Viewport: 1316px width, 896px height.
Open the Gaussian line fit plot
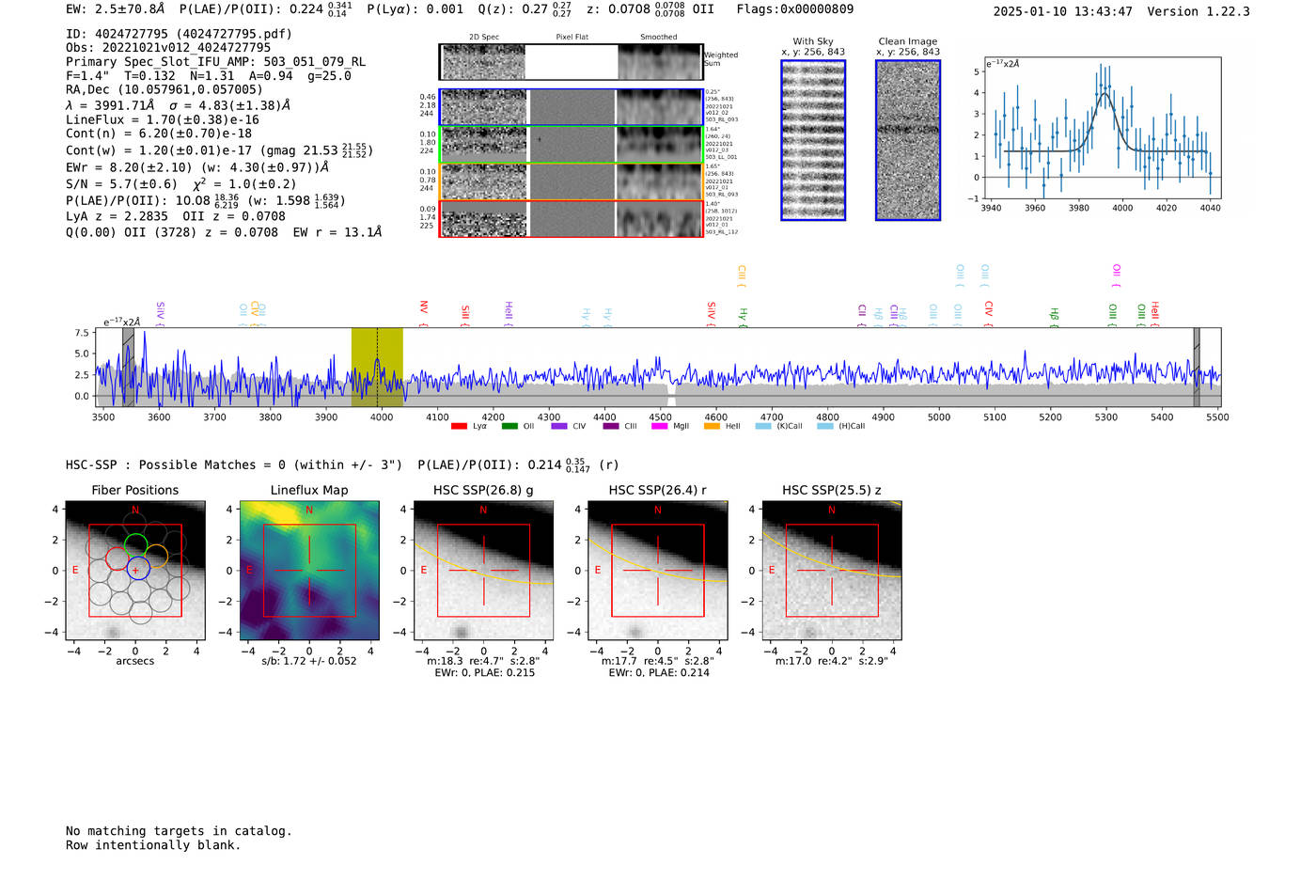pos(1102,128)
